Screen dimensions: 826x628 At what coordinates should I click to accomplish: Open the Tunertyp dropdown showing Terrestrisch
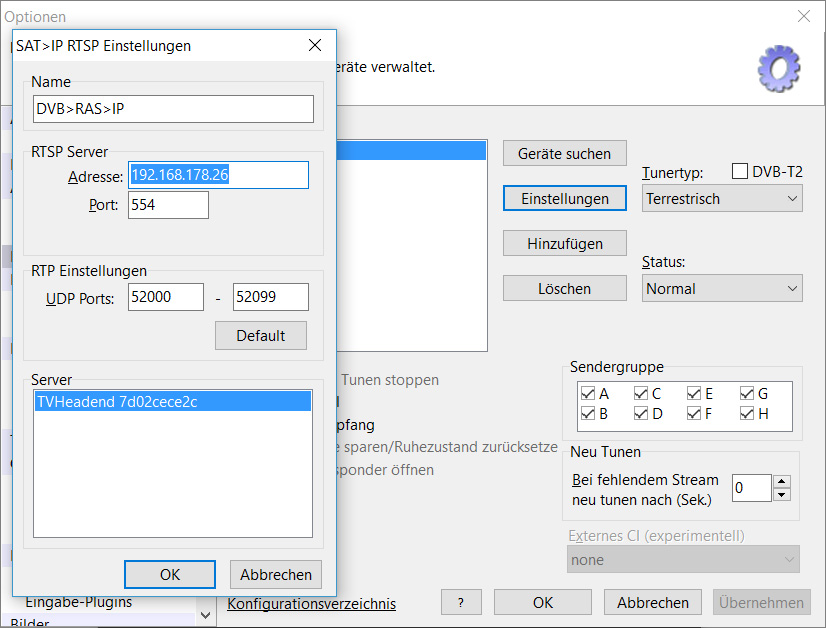point(721,199)
